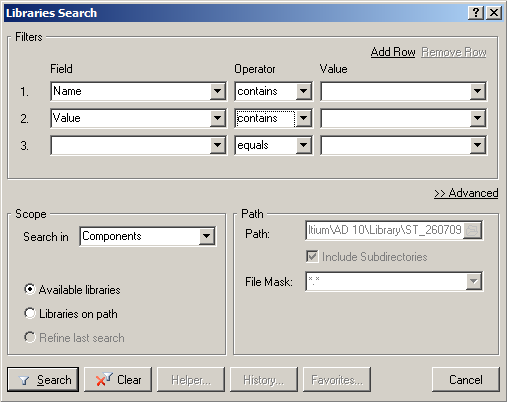Click the Search button
This screenshot has height=402, width=507.
pos(43,379)
